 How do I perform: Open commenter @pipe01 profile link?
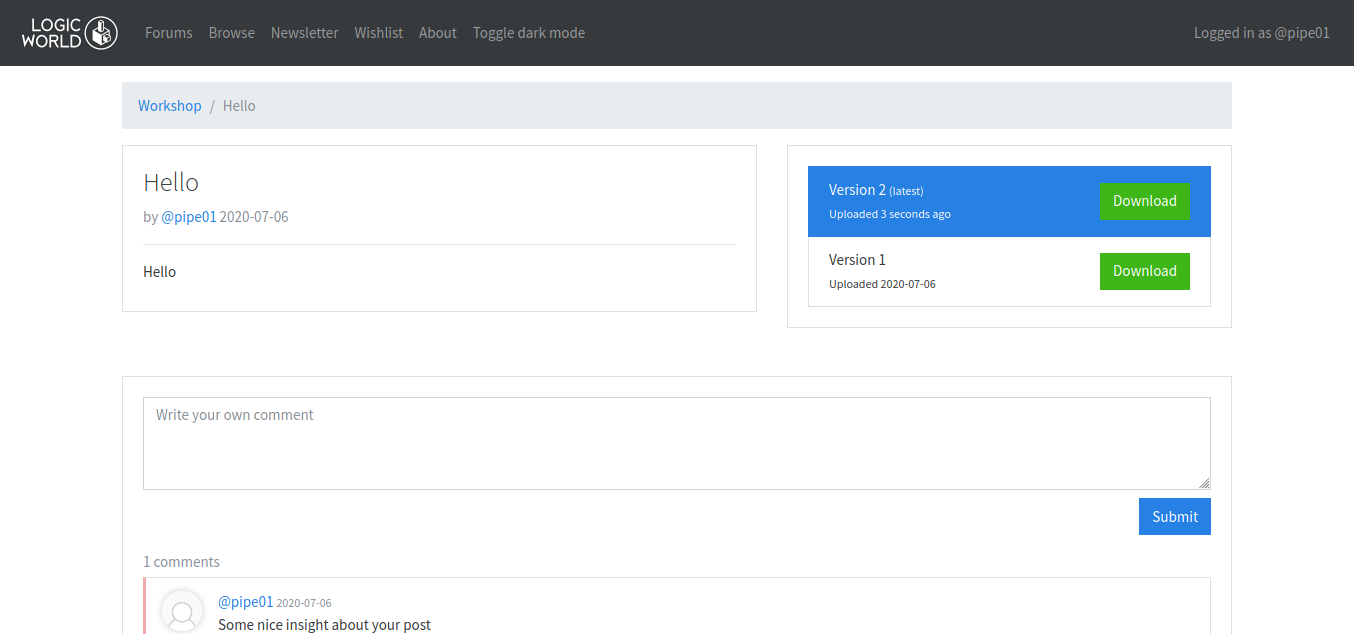245,602
